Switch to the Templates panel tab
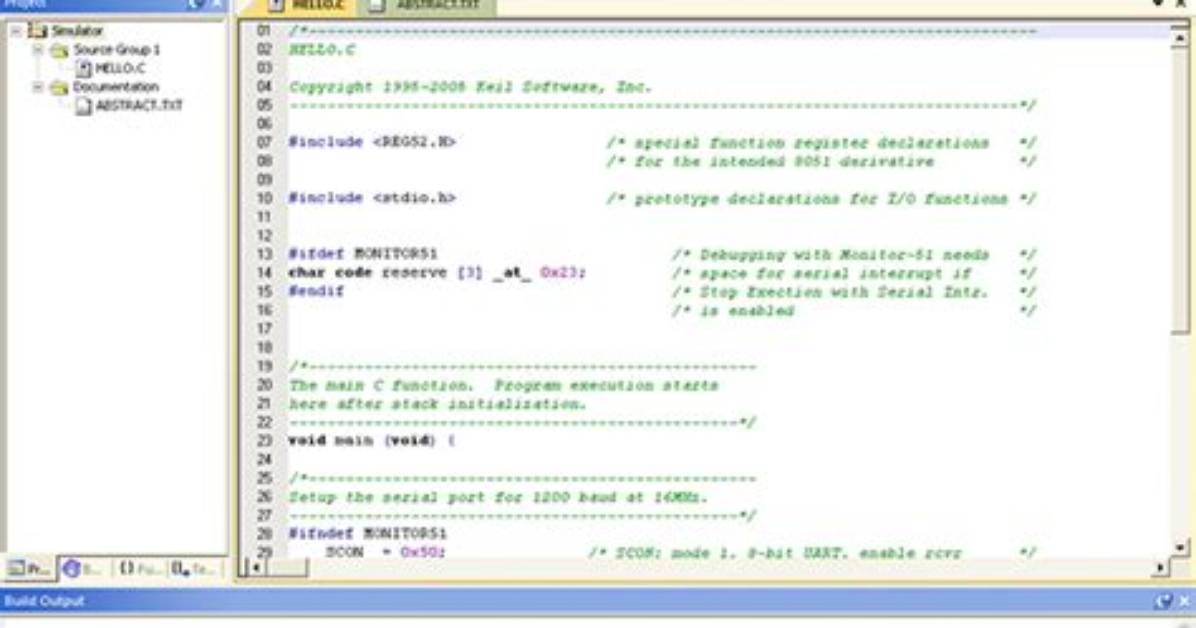Screen dimensions: 1196x628 pyautogui.click(x=194, y=568)
